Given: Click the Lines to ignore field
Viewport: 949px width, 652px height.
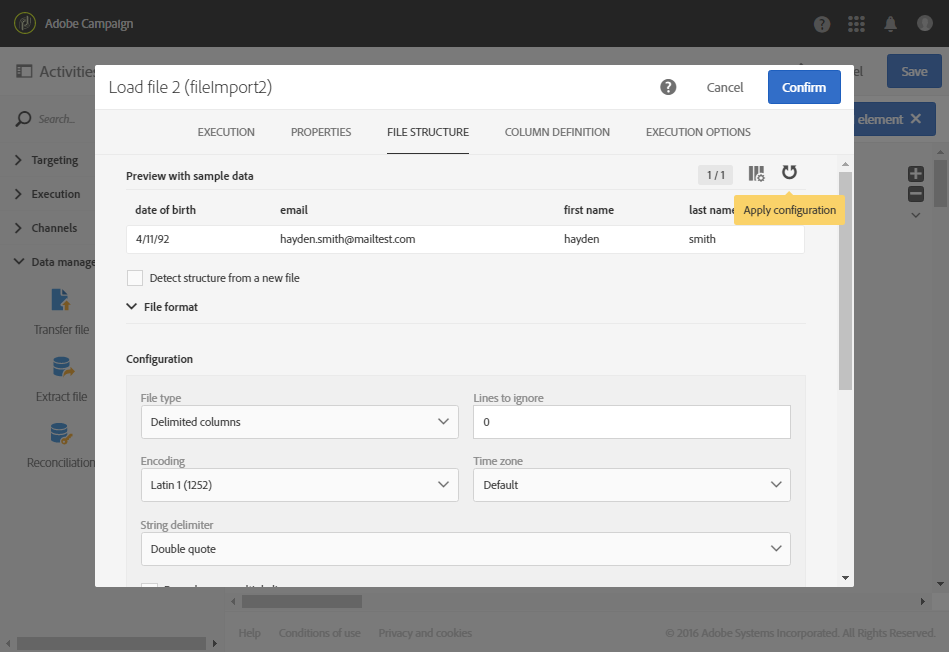Looking at the screenshot, I should [x=631, y=422].
